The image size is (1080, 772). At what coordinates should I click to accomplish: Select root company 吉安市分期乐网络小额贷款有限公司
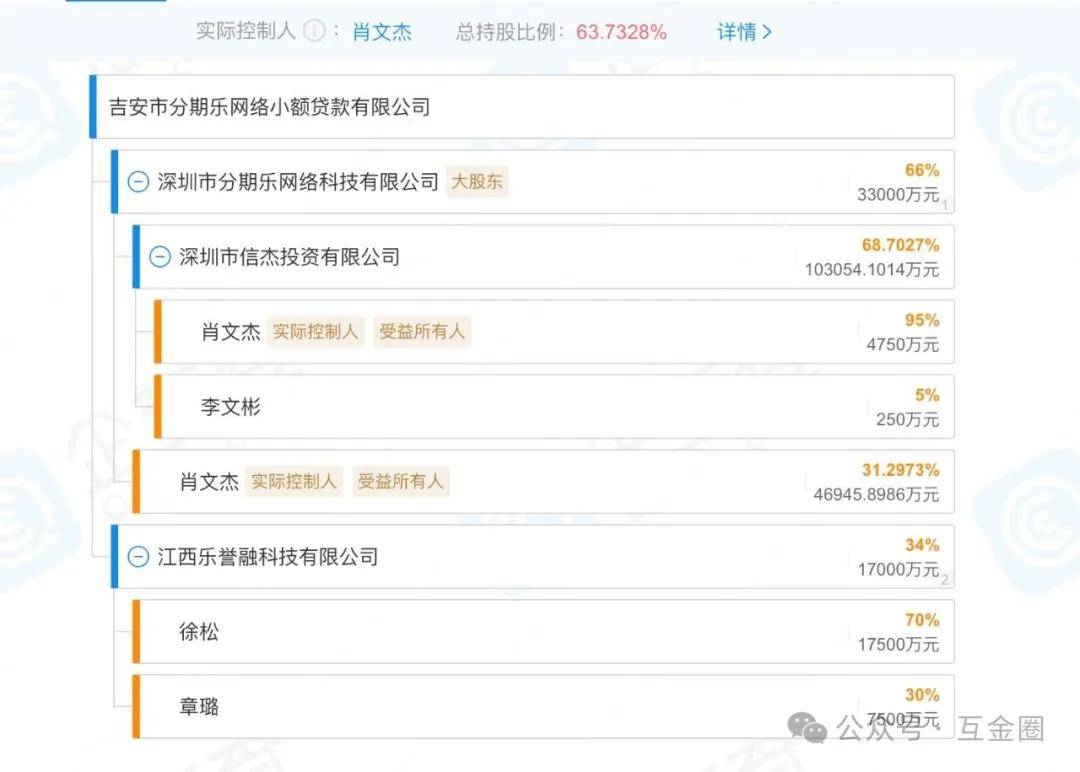coord(270,107)
